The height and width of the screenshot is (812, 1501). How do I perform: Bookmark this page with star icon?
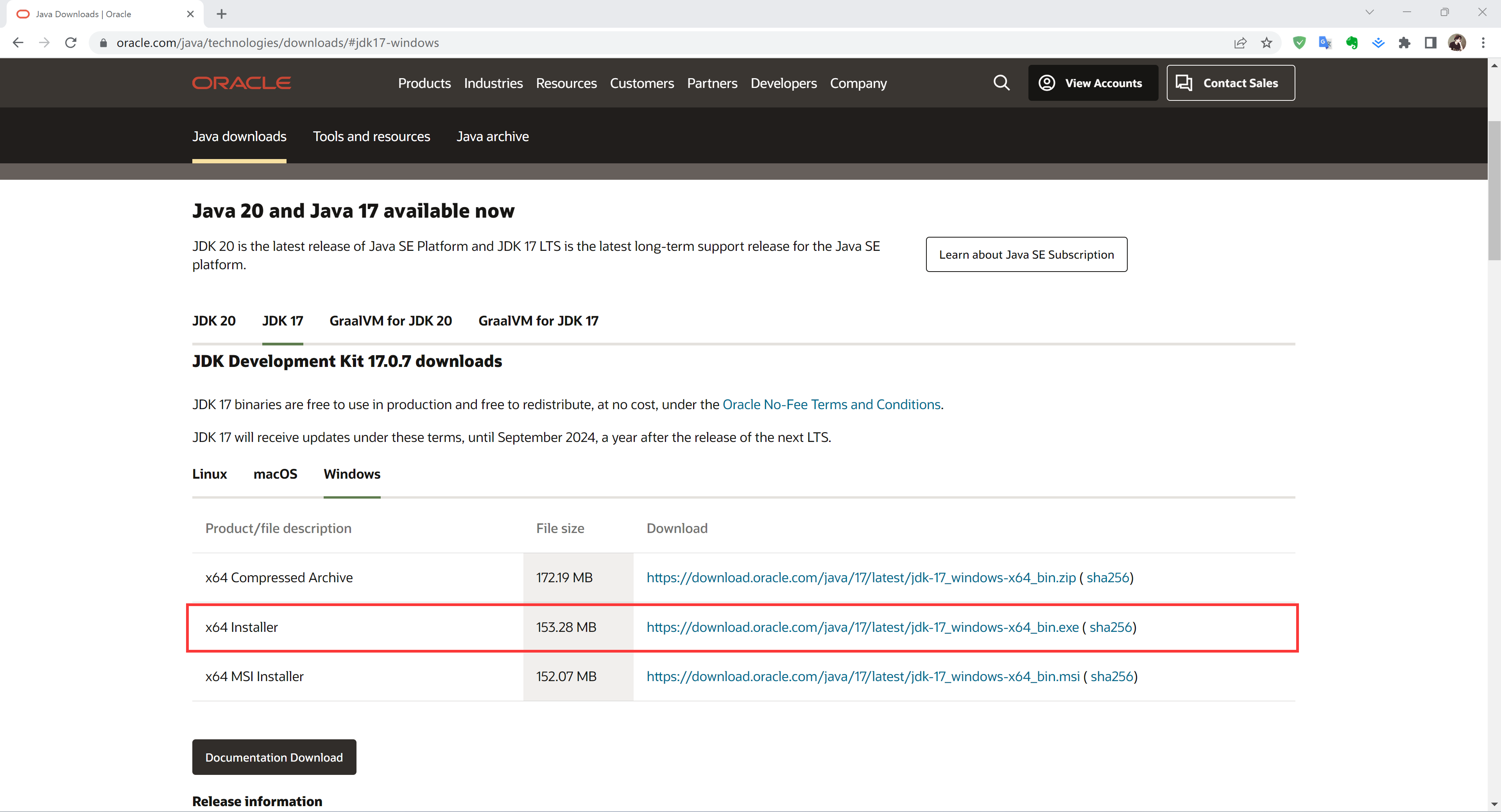(1266, 43)
